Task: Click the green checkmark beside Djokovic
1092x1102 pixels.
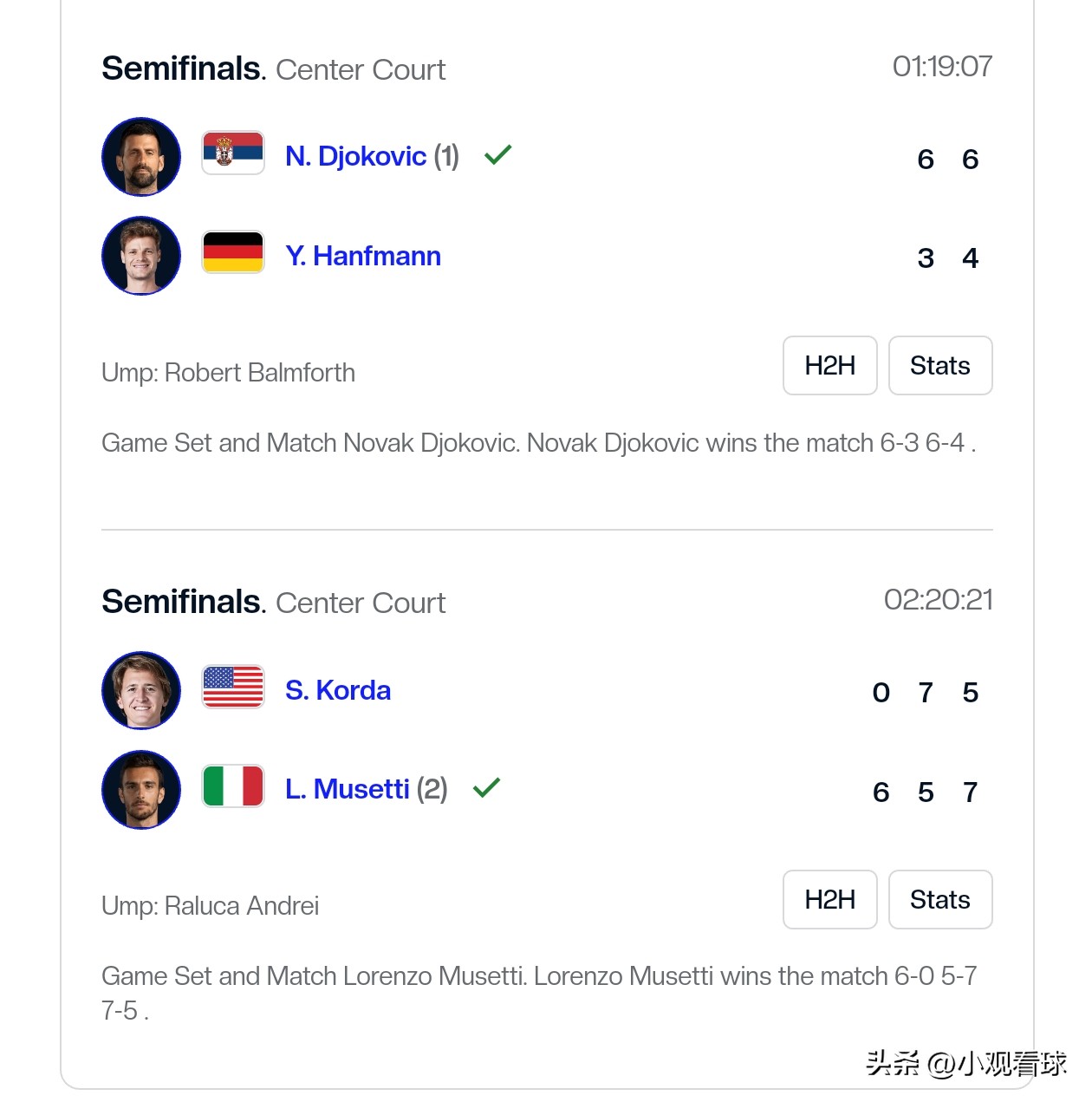Action: coord(498,155)
